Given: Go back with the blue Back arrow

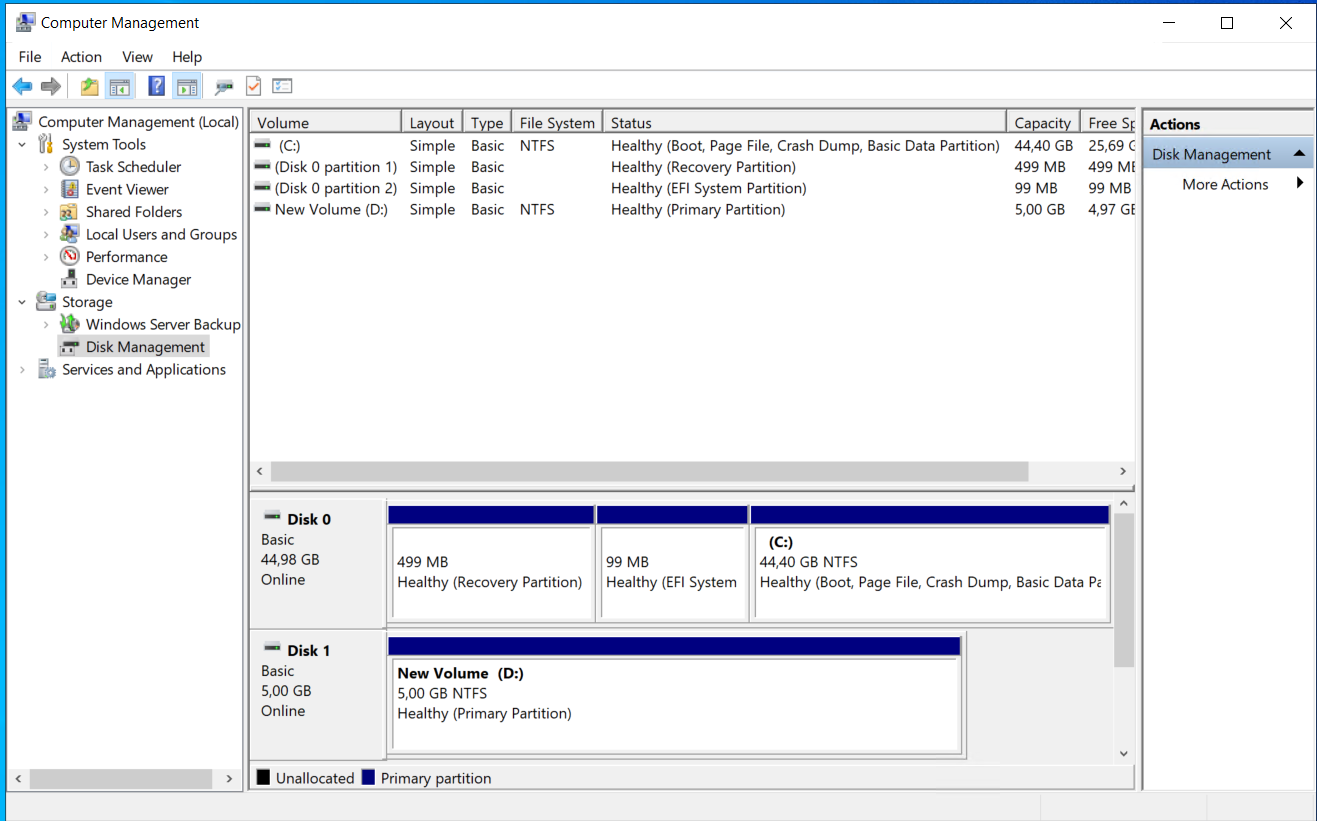Looking at the screenshot, I should pos(22,87).
